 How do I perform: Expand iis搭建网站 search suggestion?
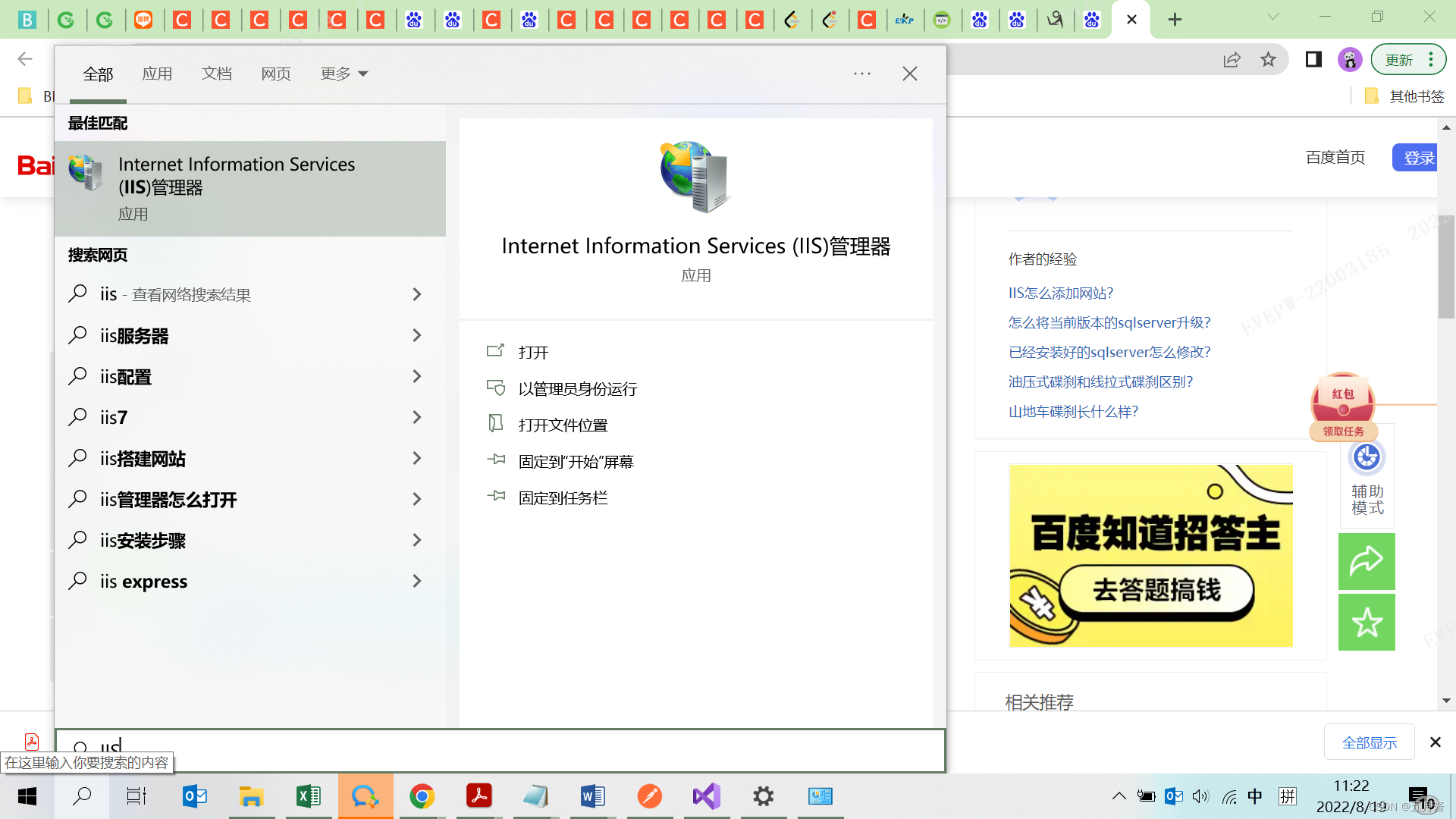pos(418,458)
